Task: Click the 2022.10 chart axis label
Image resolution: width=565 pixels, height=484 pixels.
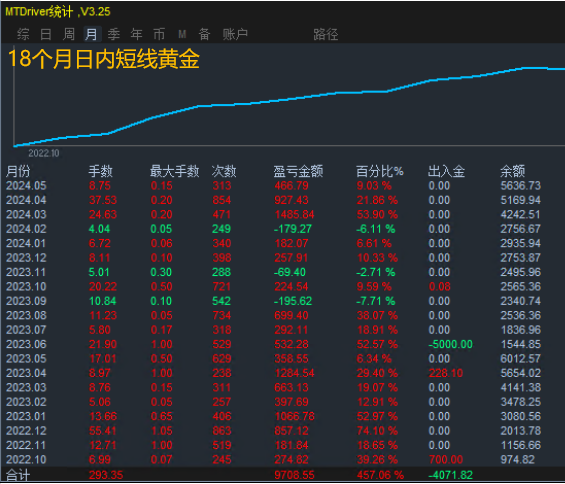Action: tap(44, 154)
